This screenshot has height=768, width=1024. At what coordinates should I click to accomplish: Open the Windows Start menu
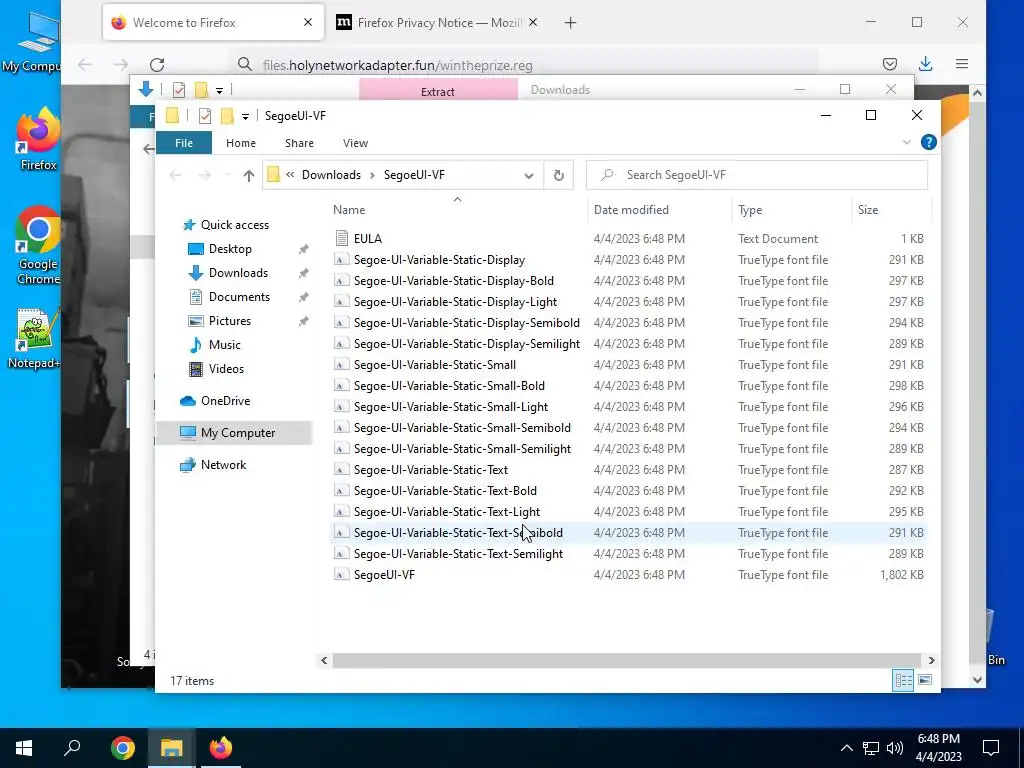24,748
